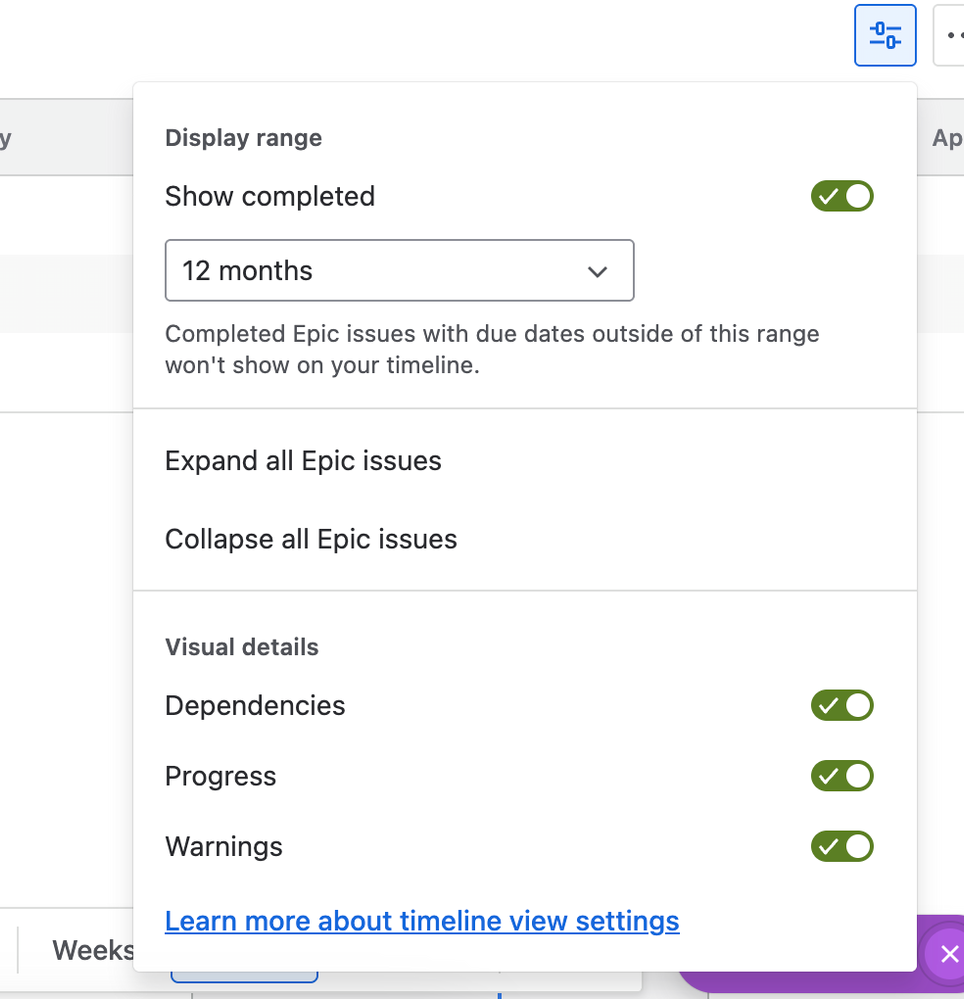Click the X icon on the purple banner
This screenshot has width=964, height=999.
(948, 953)
